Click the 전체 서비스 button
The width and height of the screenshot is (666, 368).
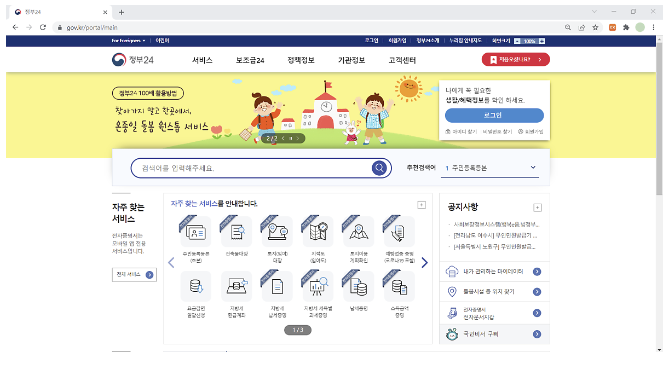134,275
